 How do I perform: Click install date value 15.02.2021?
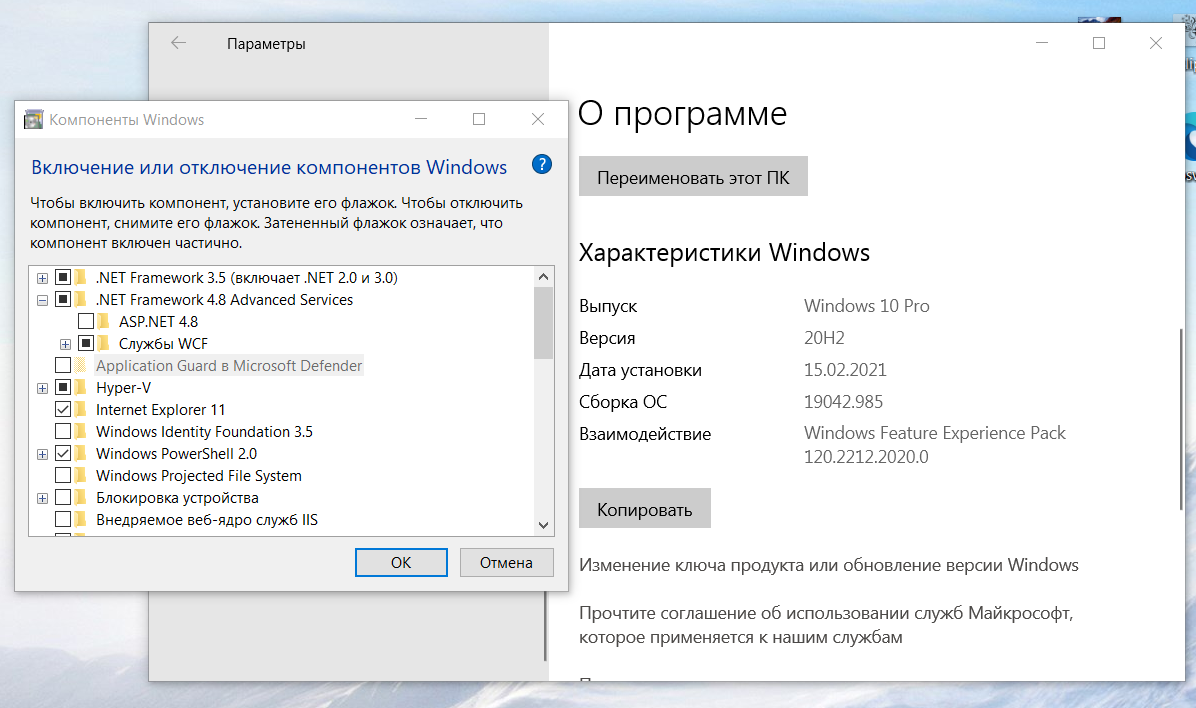tap(845, 370)
